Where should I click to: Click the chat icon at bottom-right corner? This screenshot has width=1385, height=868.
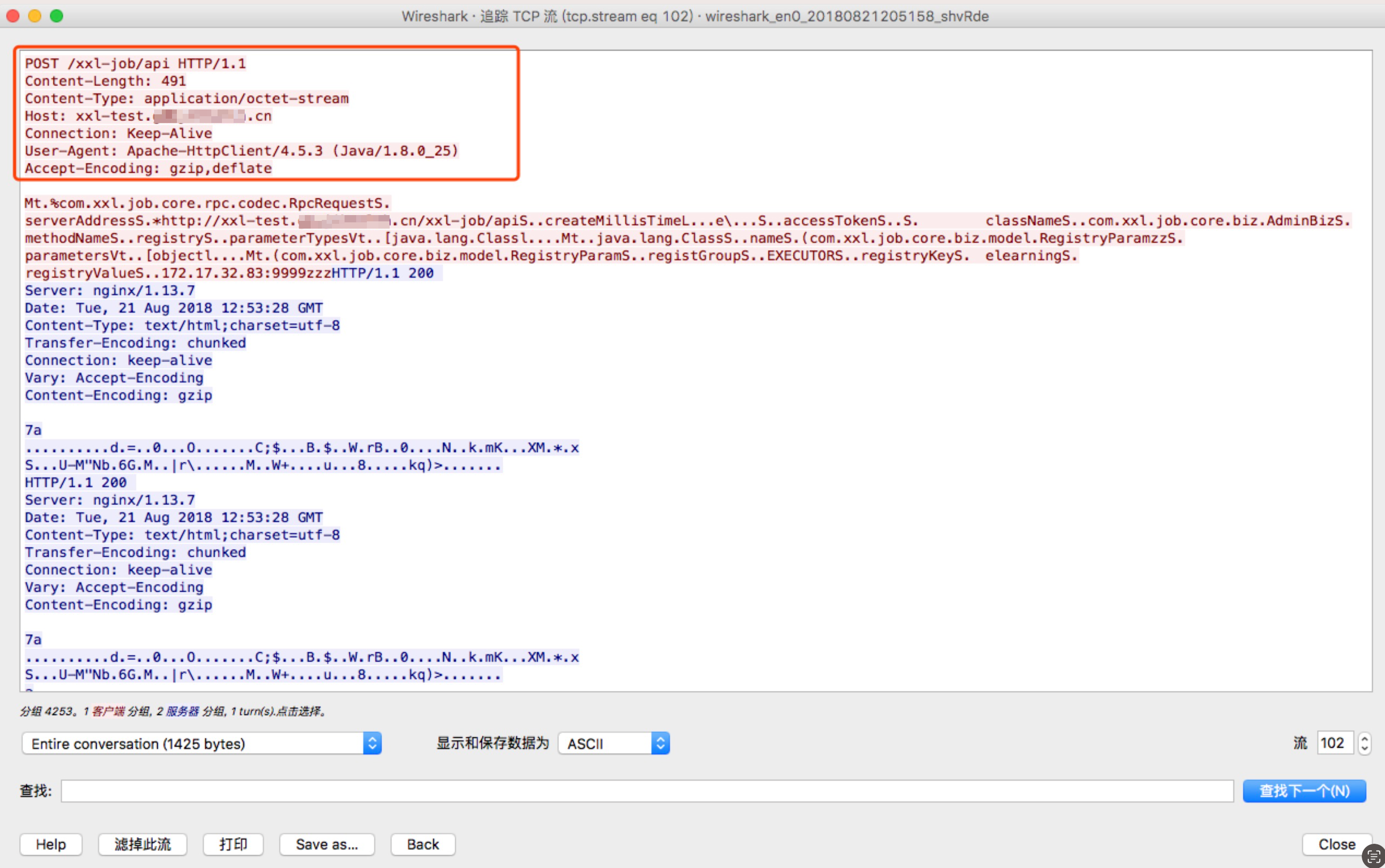[x=1373, y=856]
